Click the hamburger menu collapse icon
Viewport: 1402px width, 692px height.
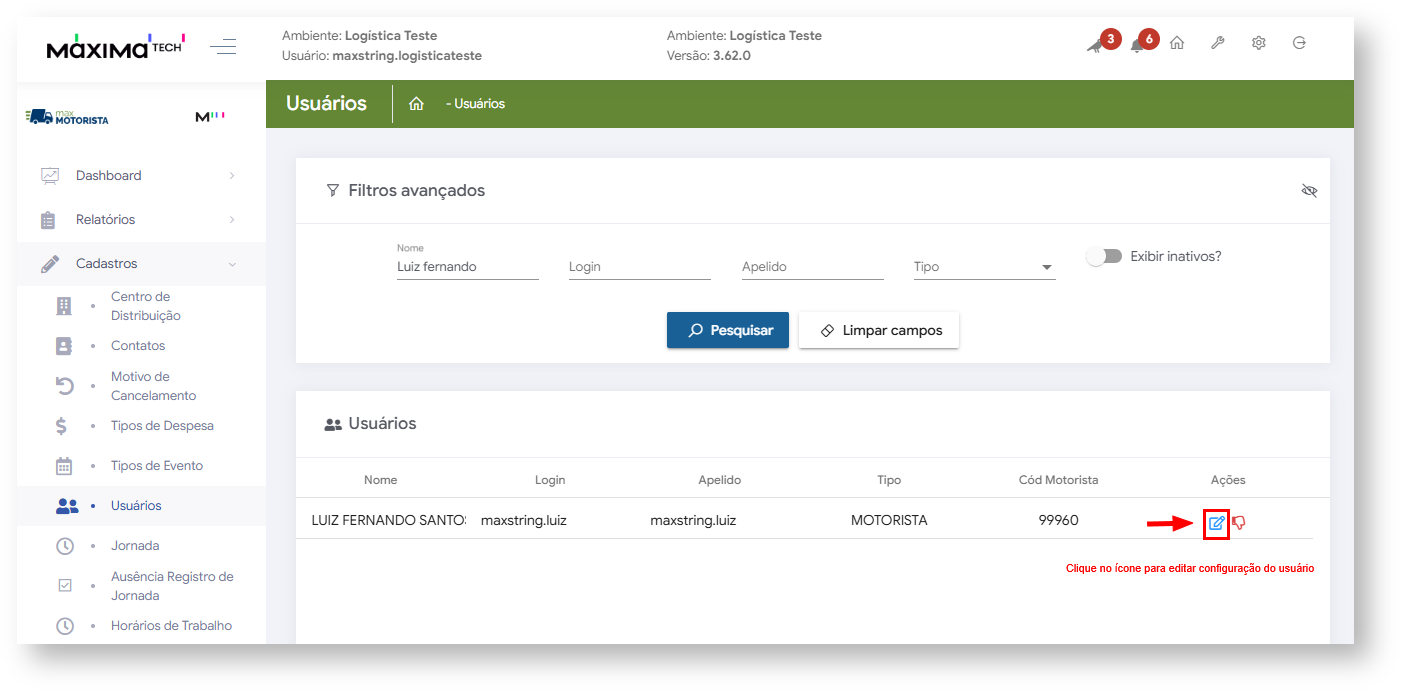point(223,46)
